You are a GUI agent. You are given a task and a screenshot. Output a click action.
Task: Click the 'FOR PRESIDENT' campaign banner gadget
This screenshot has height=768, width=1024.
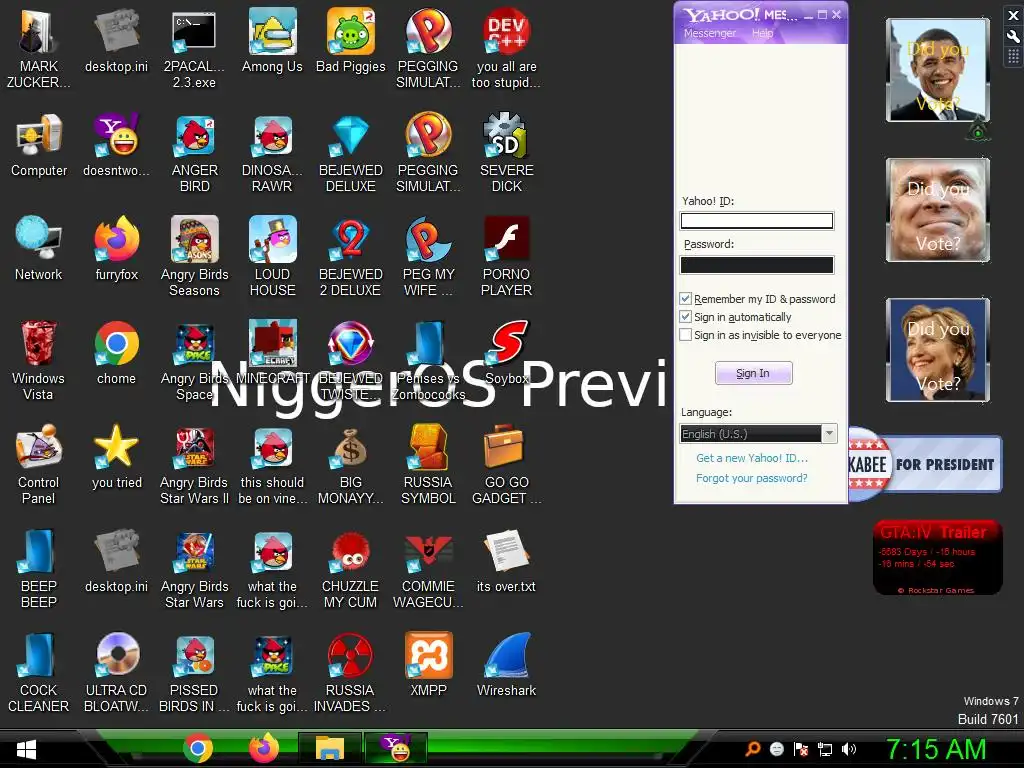point(925,464)
